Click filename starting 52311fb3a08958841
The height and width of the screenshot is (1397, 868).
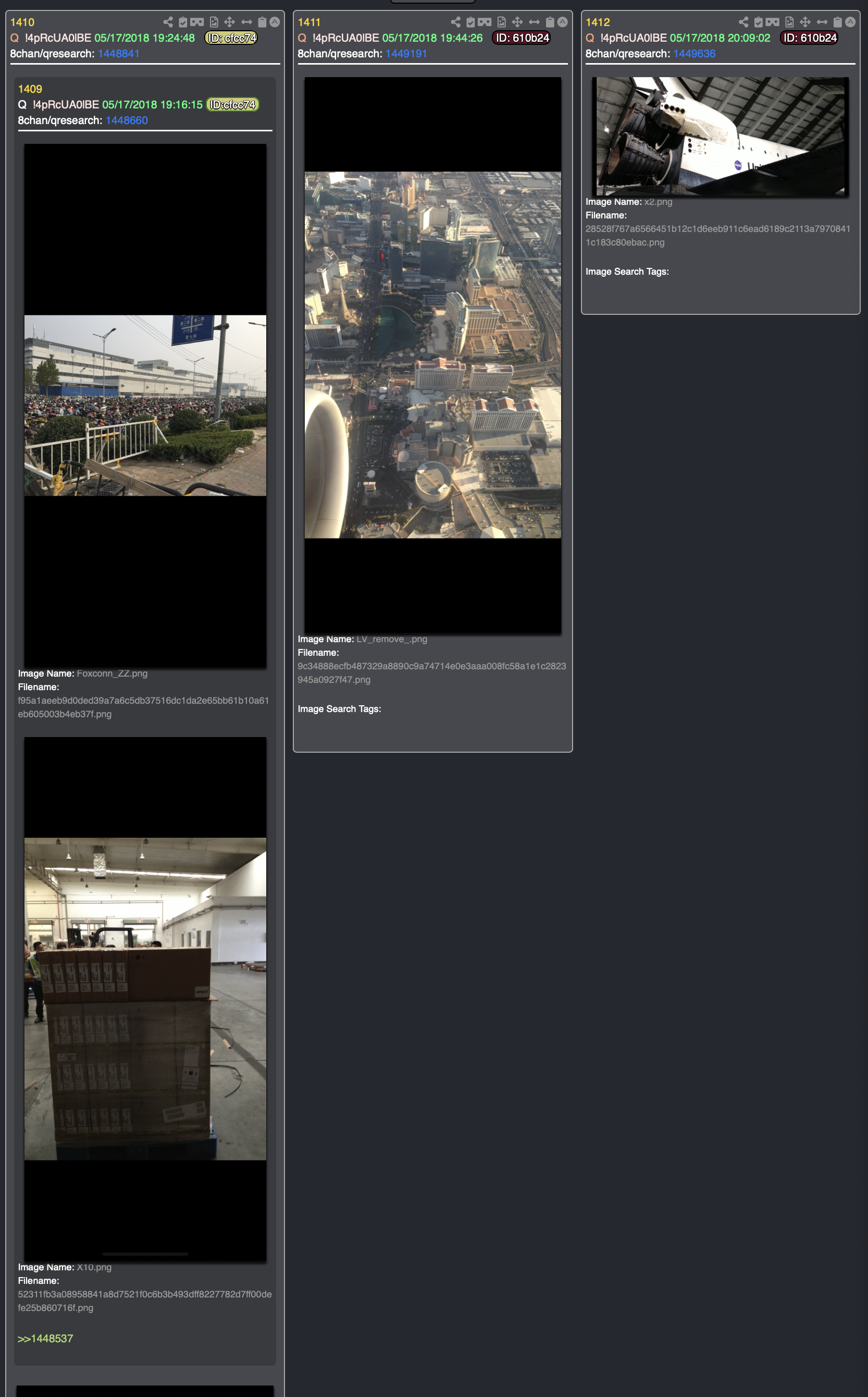click(145, 1301)
